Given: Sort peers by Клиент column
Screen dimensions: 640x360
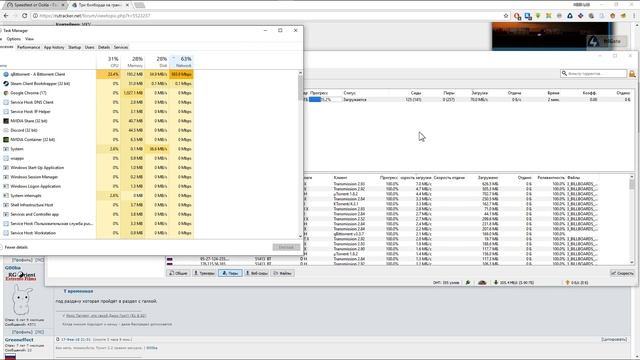Looking at the screenshot, I should pyautogui.click(x=340, y=178).
